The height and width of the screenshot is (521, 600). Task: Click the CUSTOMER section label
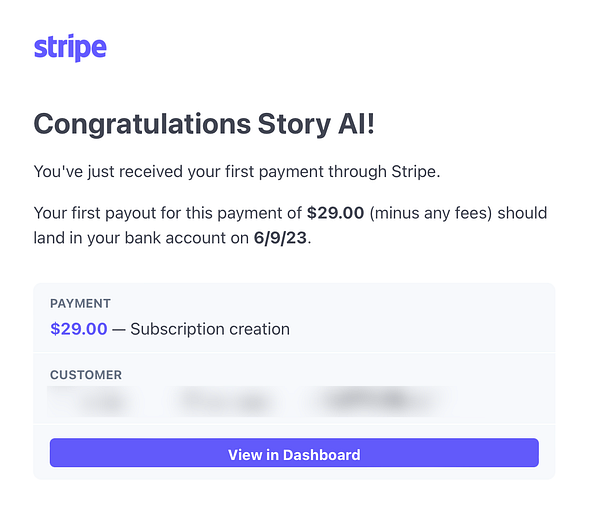coord(86,375)
